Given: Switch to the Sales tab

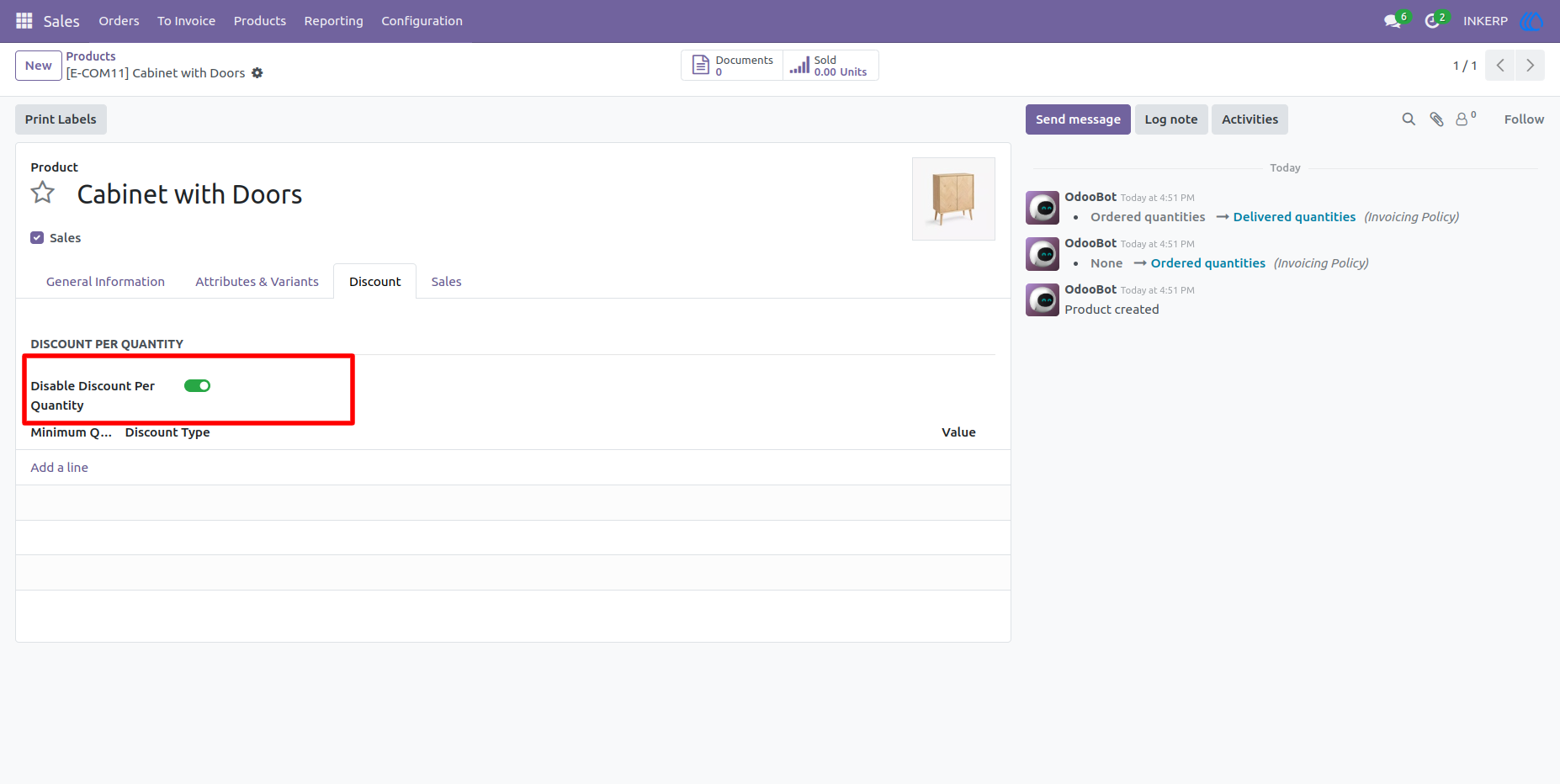Looking at the screenshot, I should pos(446,282).
